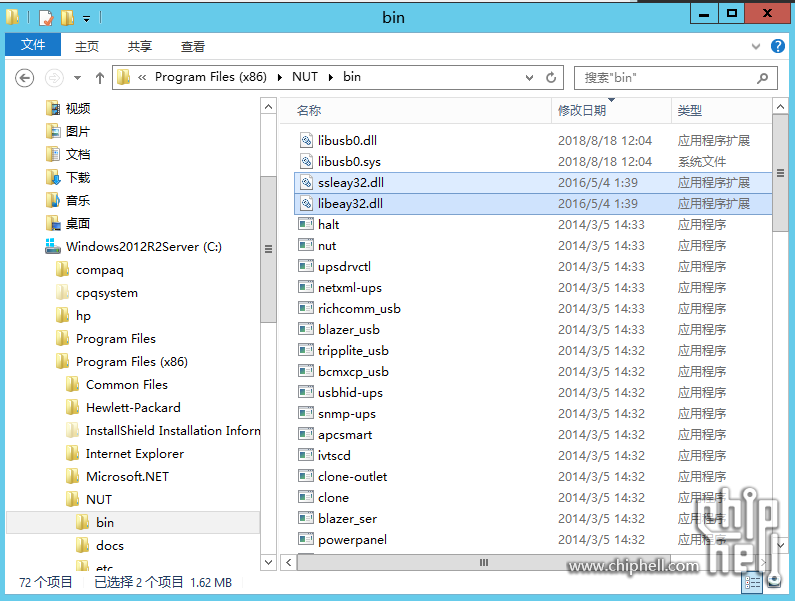Click the bcmxcp_usb application icon
Image resolution: width=795 pixels, height=601 pixels.
coord(306,371)
